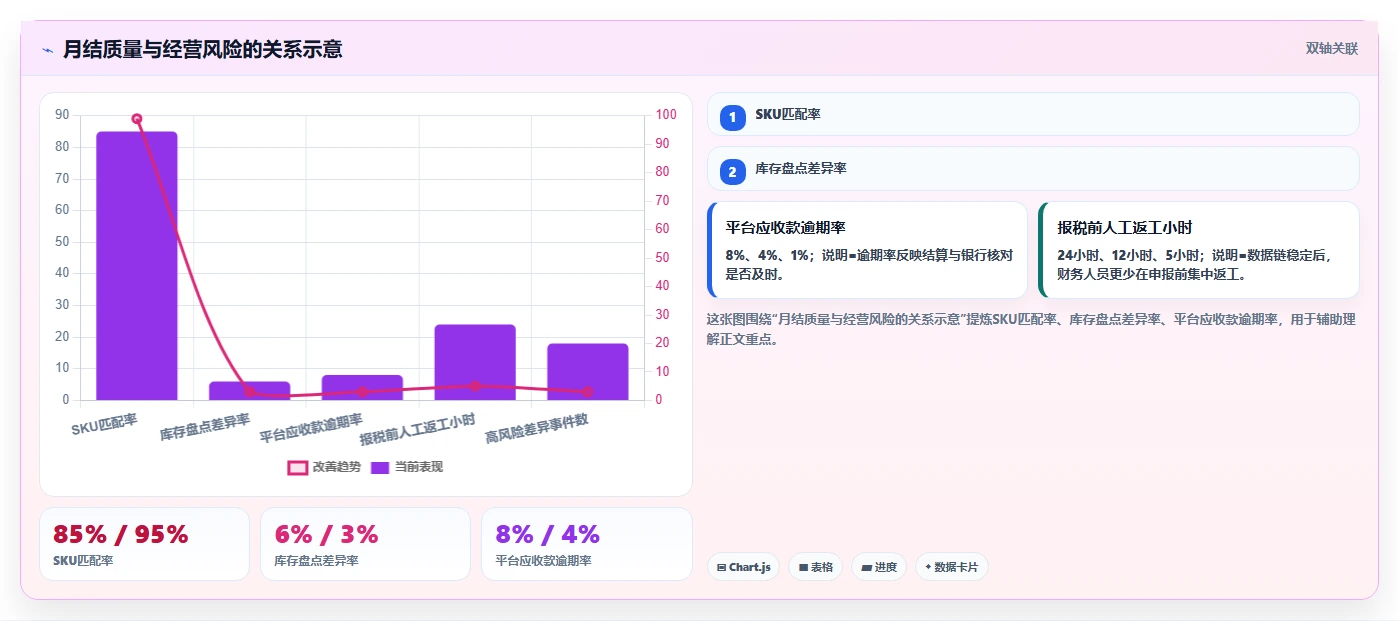Select the 平台应收款逾期率 bar in chart
Screen dimensions: 1399x621
click(x=362, y=387)
